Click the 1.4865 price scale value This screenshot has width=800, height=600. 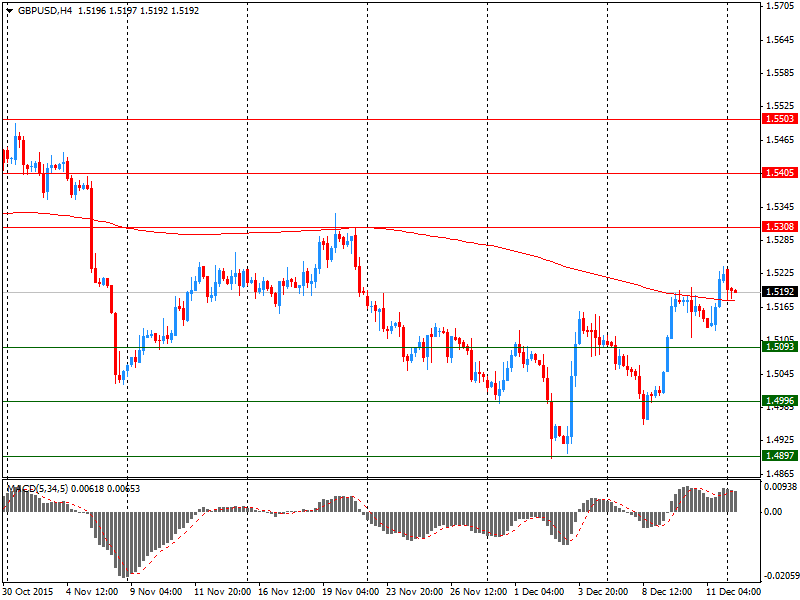(780, 473)
